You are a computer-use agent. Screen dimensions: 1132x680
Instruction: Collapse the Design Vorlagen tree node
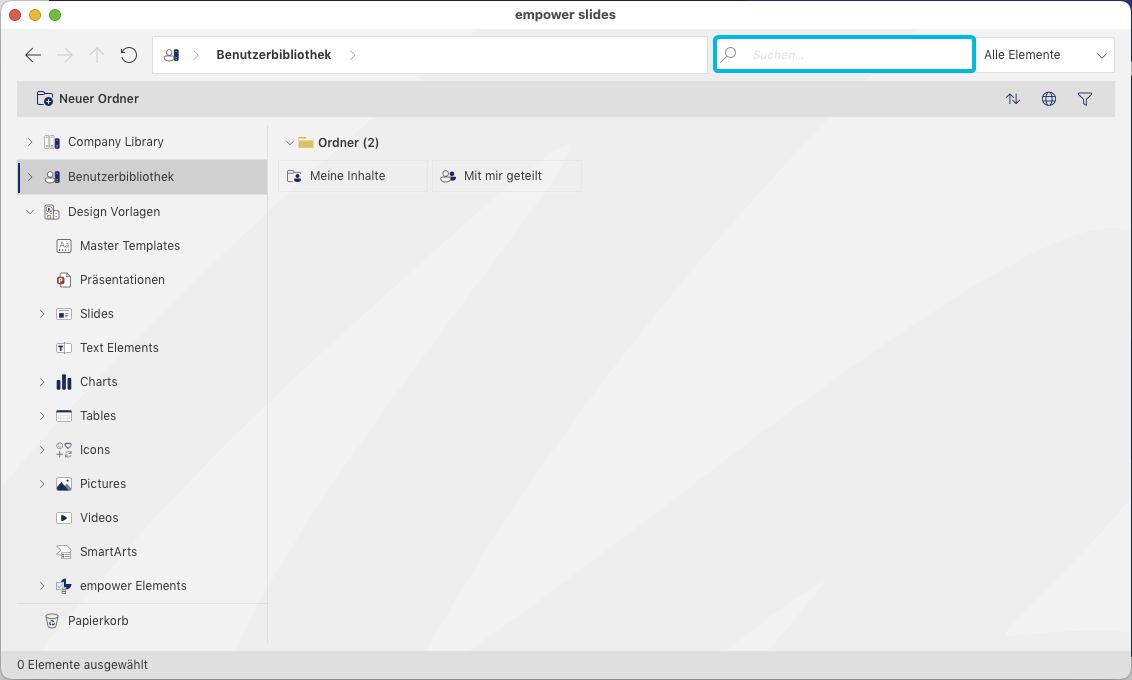(x=30, y=212)
